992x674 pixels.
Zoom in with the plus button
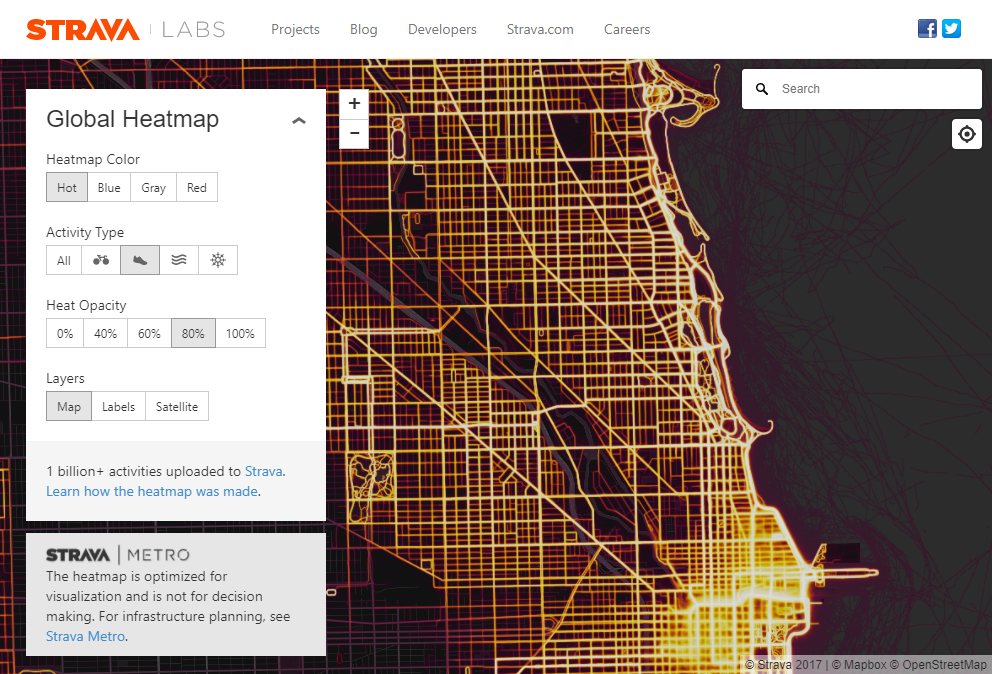[x=354, y=104]
